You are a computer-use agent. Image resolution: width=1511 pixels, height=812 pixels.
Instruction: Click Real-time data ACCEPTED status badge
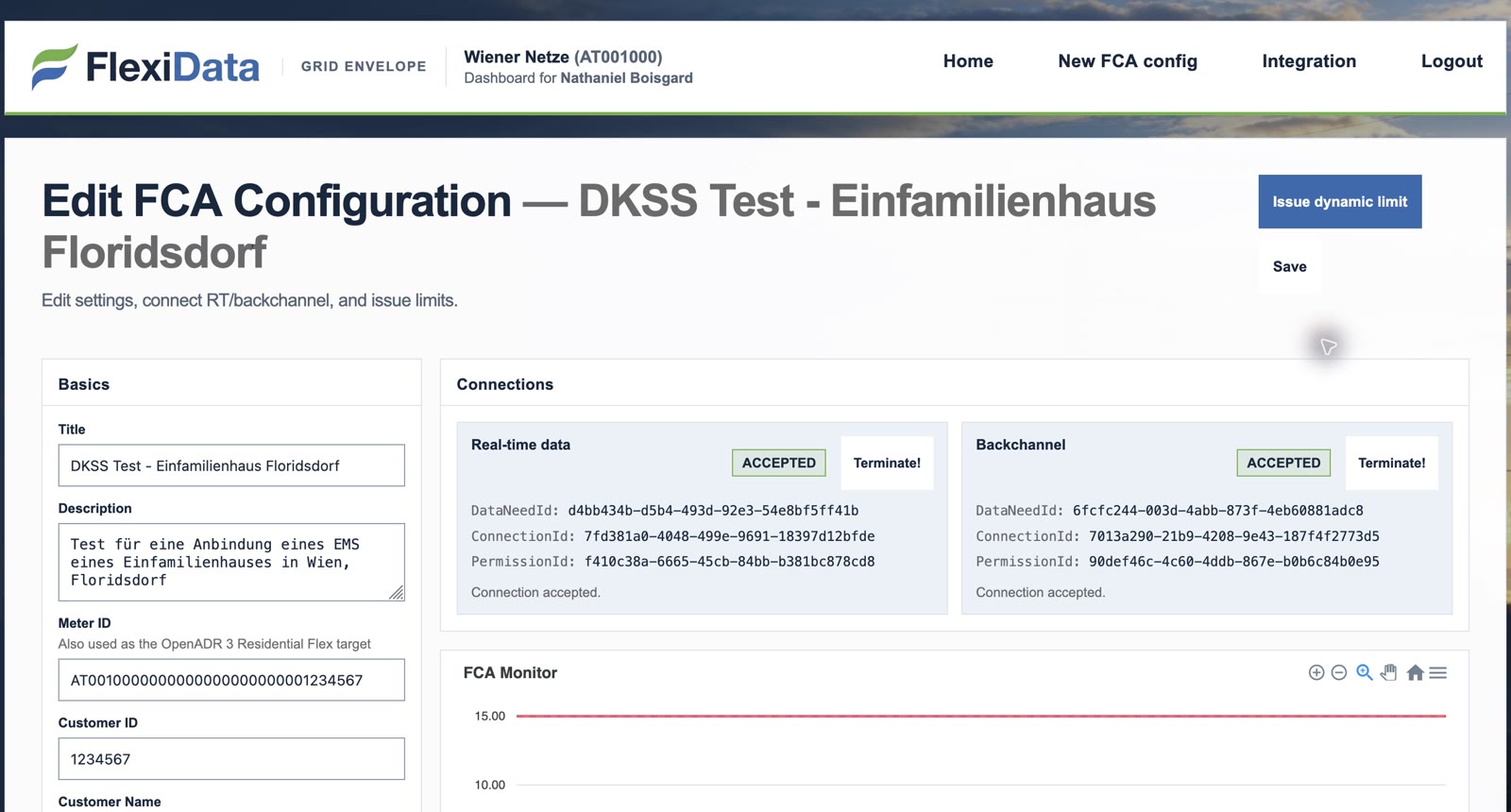pyautogui.click(x=778, y=463)
